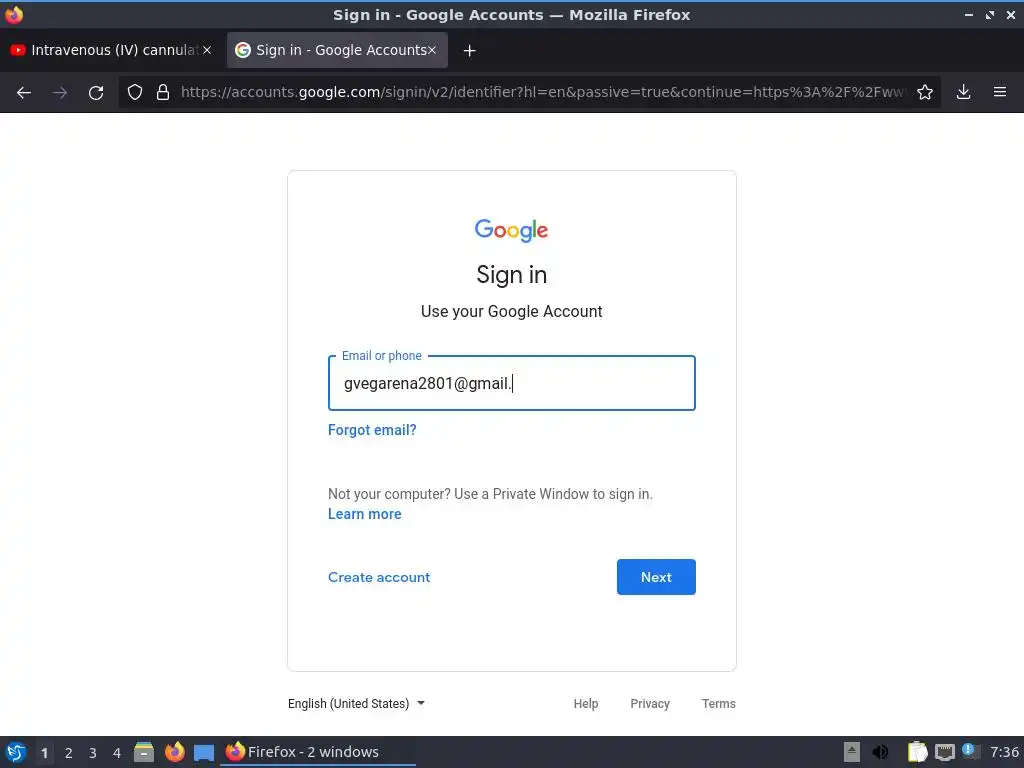The image size is (1024, 768).
Task: Show site security padlock info
Action: tap(163, 92)
